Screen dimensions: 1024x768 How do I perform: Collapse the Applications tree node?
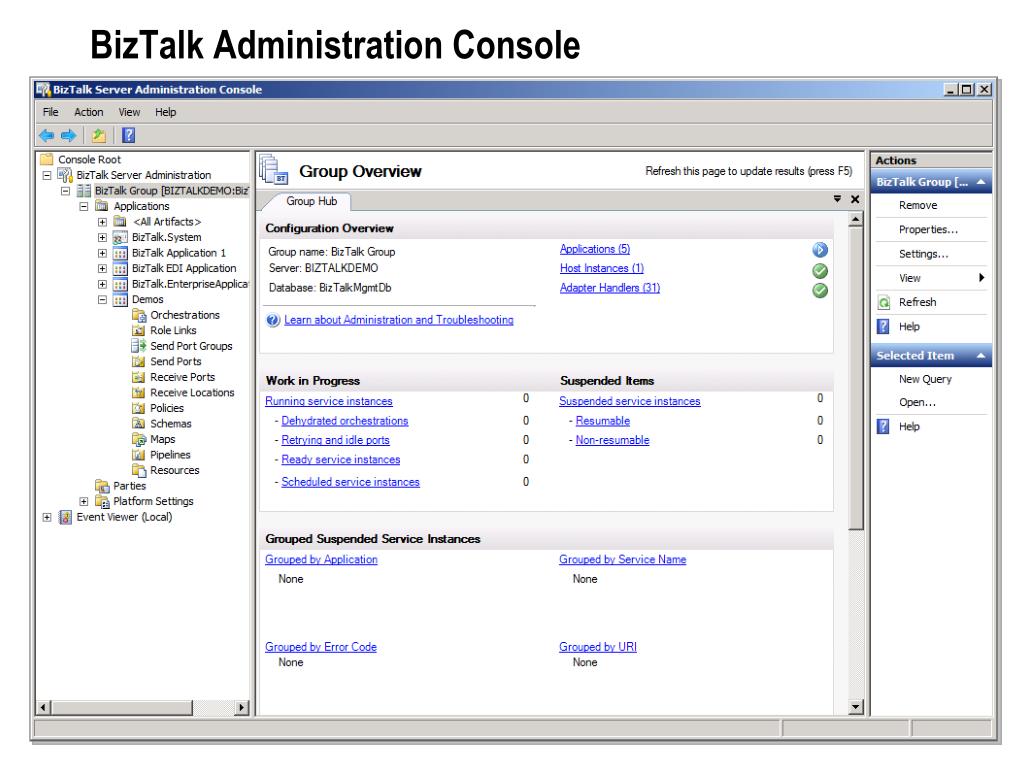pyautogui.click(x=84, y=206)
